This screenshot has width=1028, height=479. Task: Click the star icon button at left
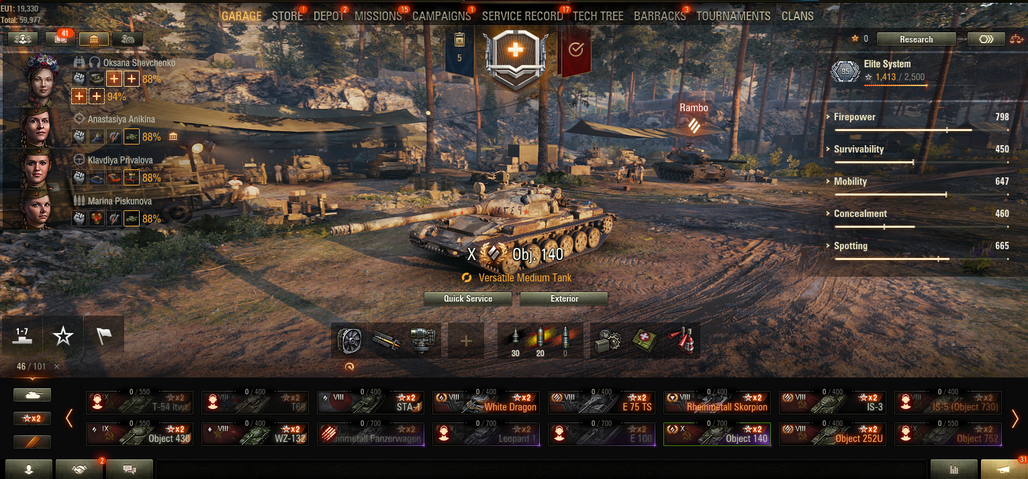click(63, 336)
